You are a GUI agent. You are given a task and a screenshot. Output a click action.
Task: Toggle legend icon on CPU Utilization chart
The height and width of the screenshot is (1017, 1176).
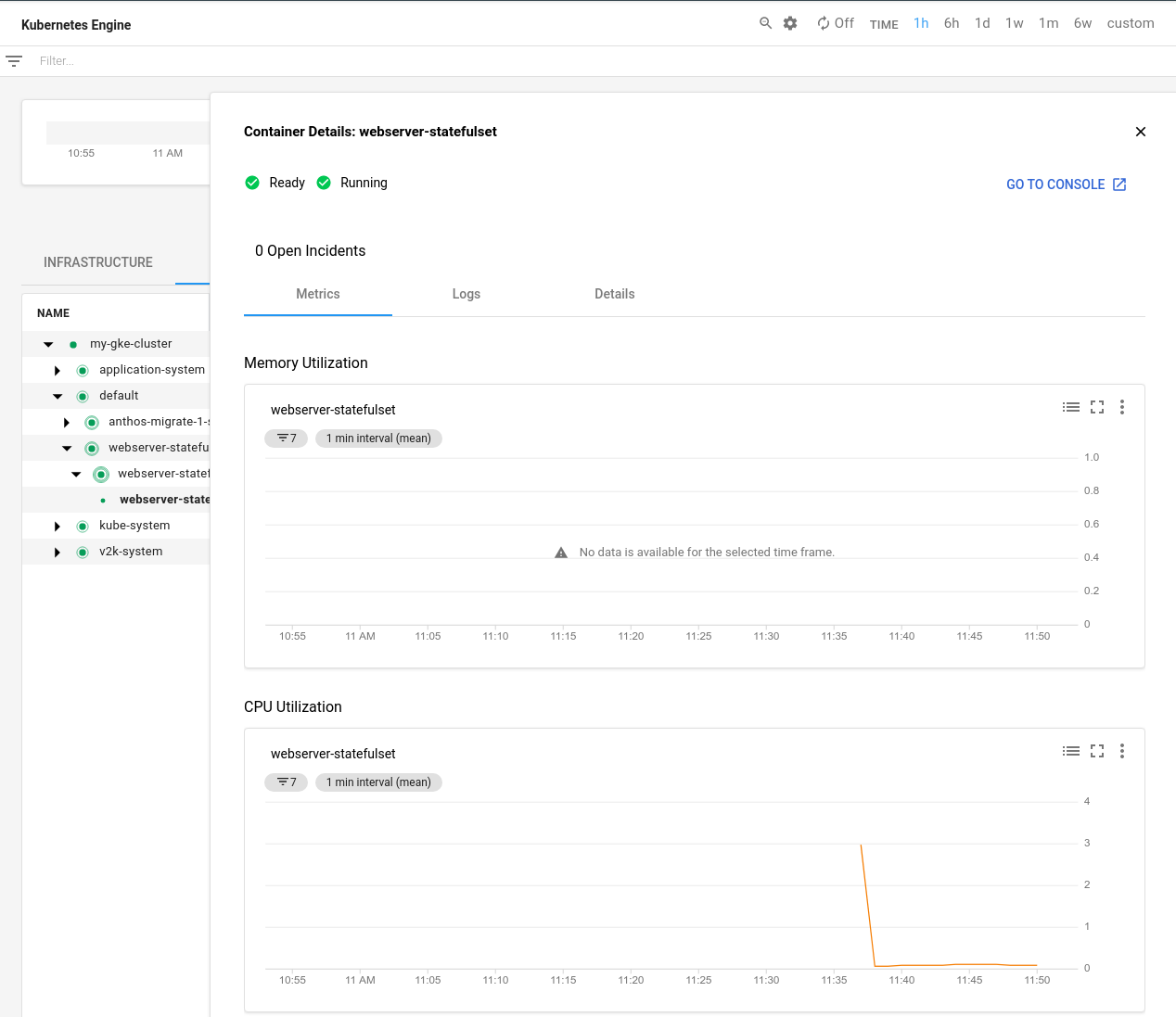1071,751
